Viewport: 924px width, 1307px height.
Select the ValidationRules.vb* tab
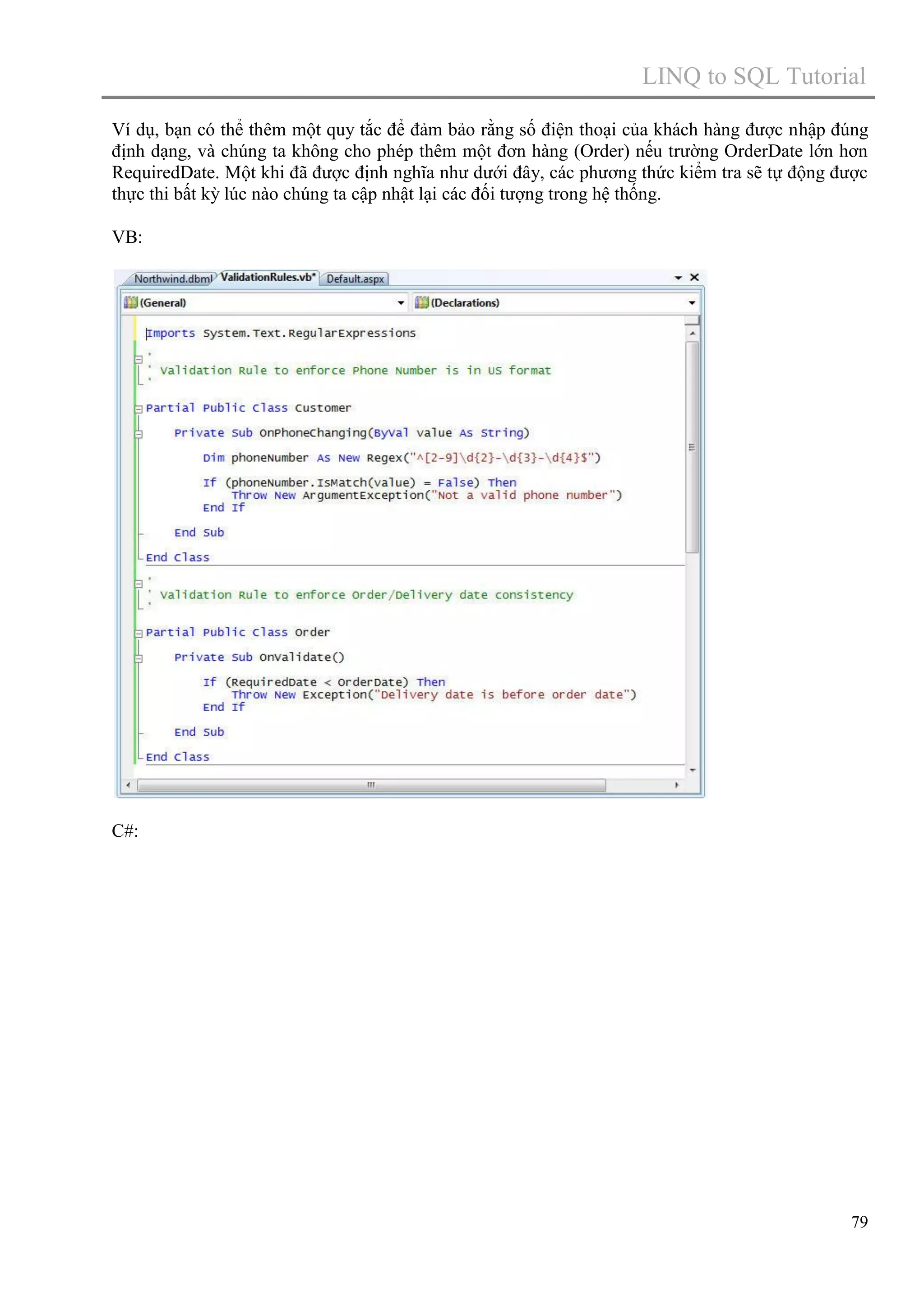268,277
